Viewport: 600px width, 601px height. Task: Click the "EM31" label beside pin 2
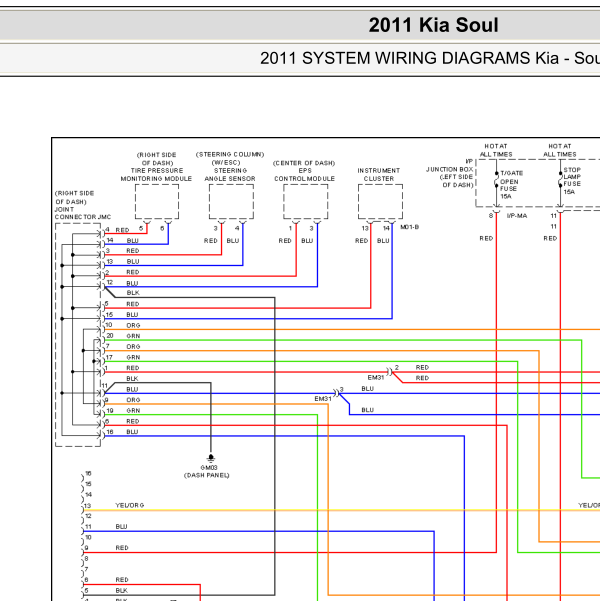coord(376,378)
